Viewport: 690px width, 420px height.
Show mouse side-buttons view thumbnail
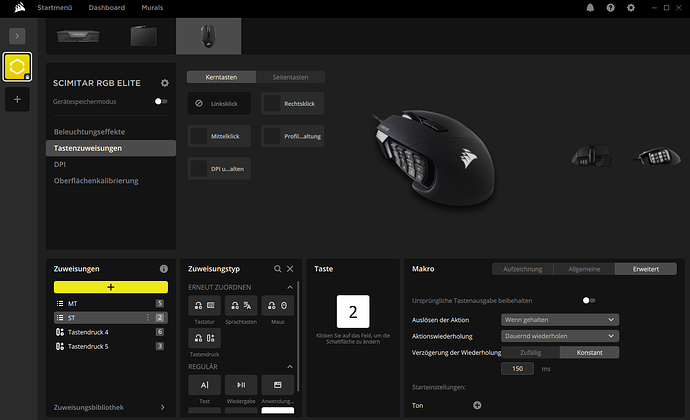point(657,156)
